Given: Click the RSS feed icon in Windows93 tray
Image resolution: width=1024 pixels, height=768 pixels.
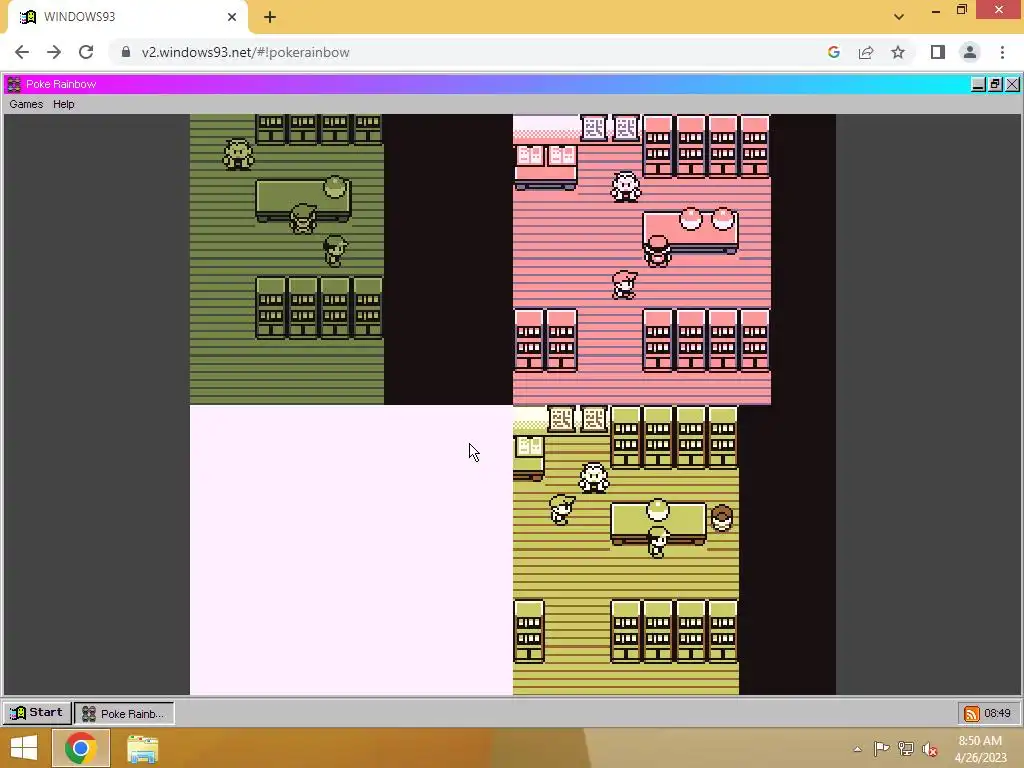Looking at the screenshot, I should tap(971, 713).
